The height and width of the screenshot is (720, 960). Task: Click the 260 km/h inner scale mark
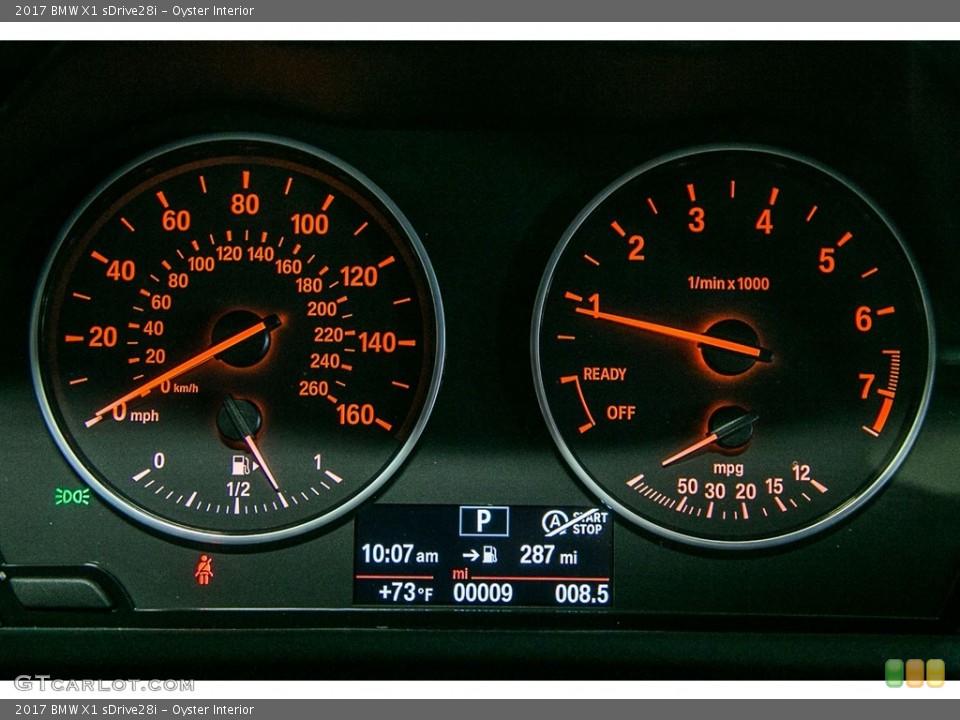pos(313,388)
